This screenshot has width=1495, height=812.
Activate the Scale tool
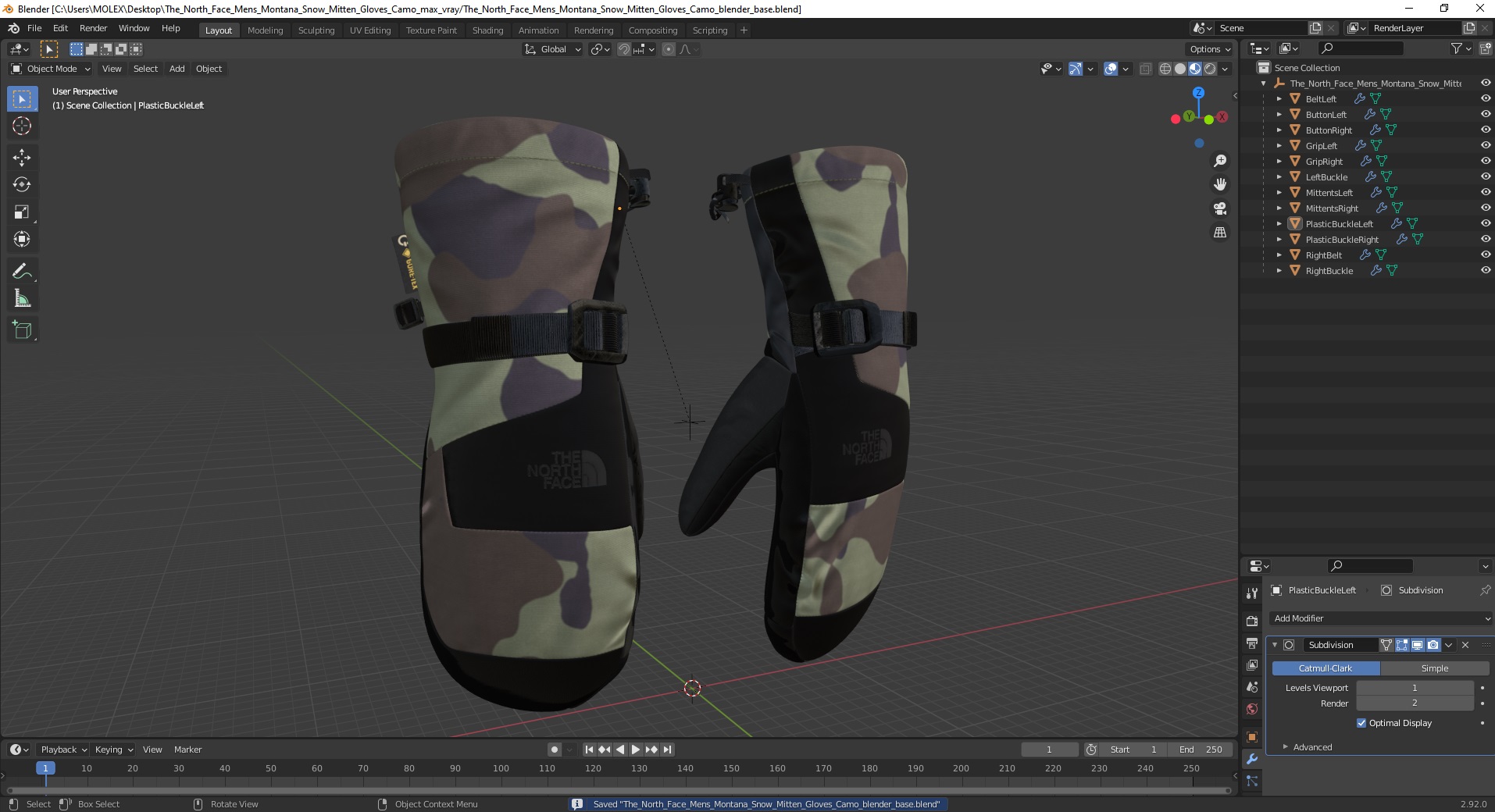pyautogui.click(x=22, y=212)
